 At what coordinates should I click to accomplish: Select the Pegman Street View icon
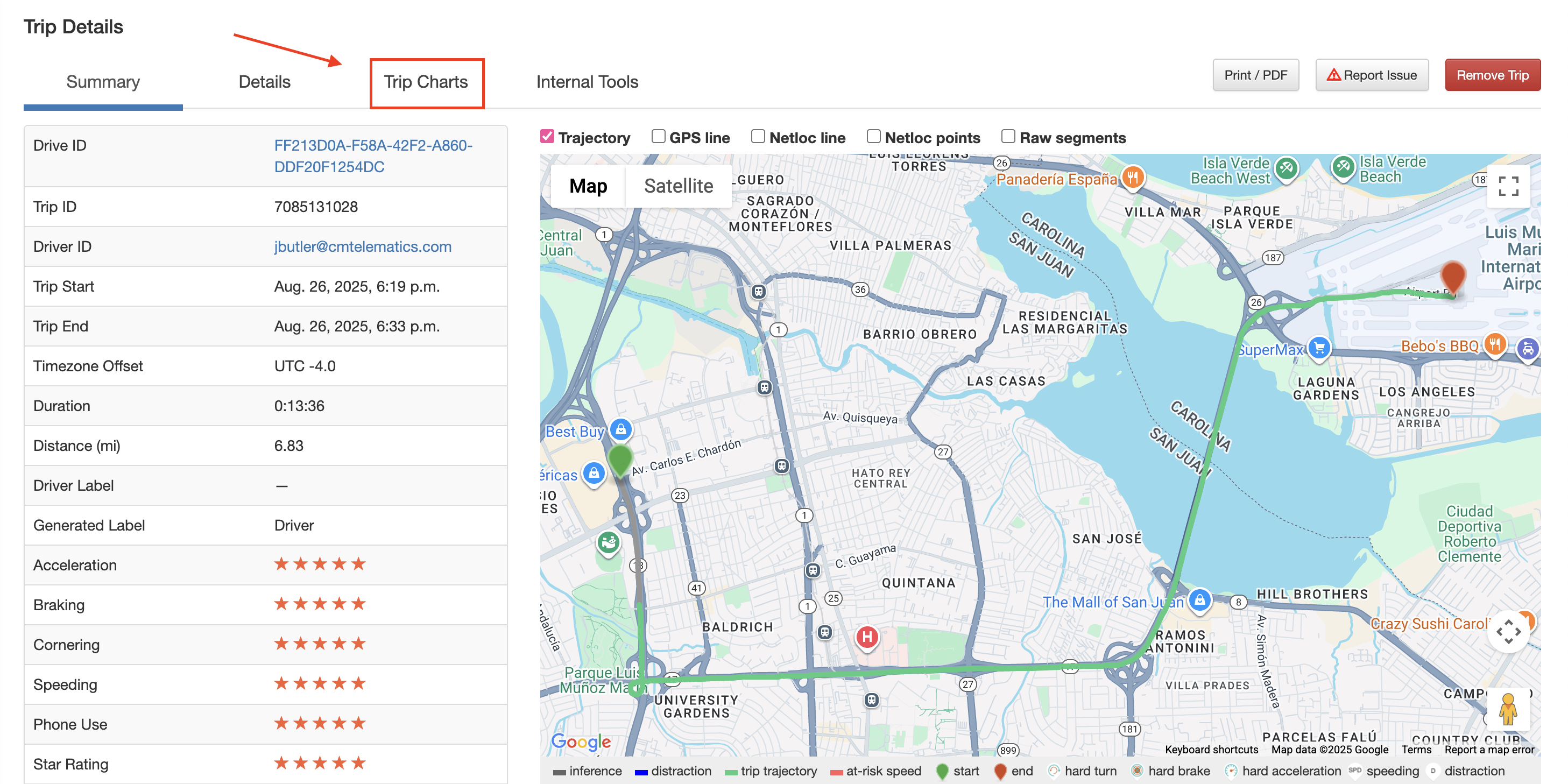1508,708
